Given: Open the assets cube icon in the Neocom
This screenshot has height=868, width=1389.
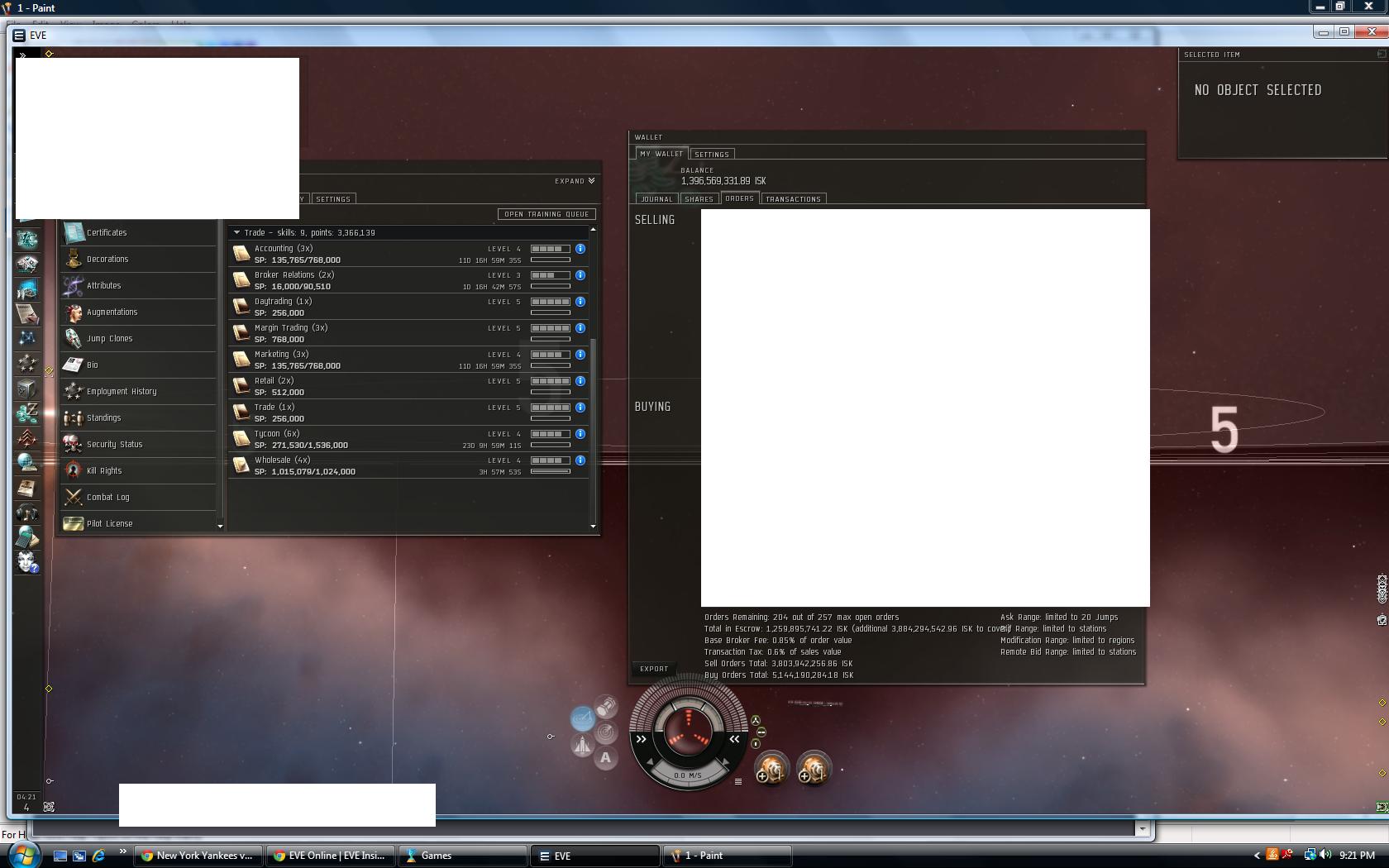Looking at the screenshot, I should pos(27,388).
